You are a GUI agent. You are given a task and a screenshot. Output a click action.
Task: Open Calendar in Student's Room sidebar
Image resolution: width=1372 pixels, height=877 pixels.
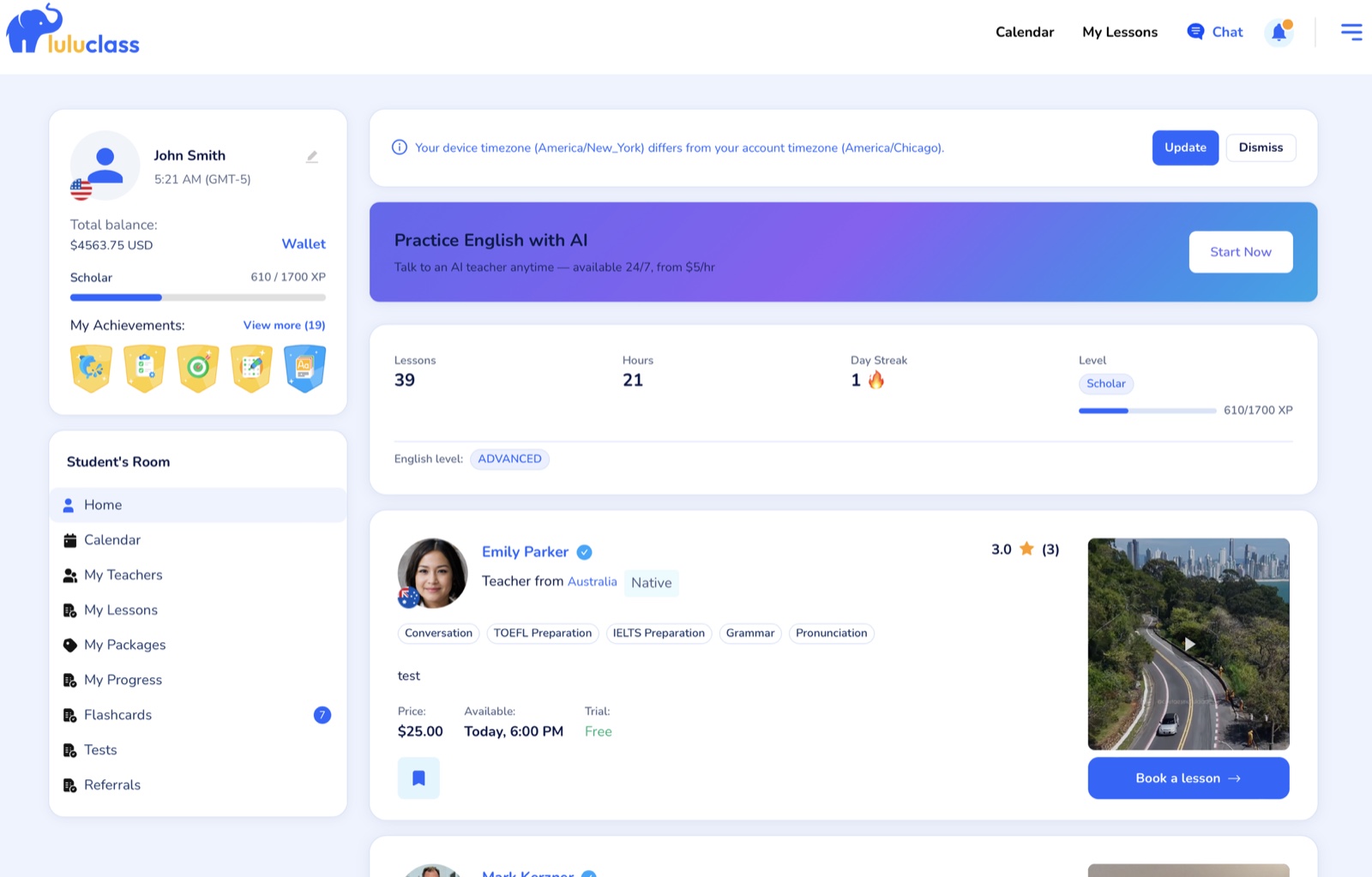click(198, 540)
